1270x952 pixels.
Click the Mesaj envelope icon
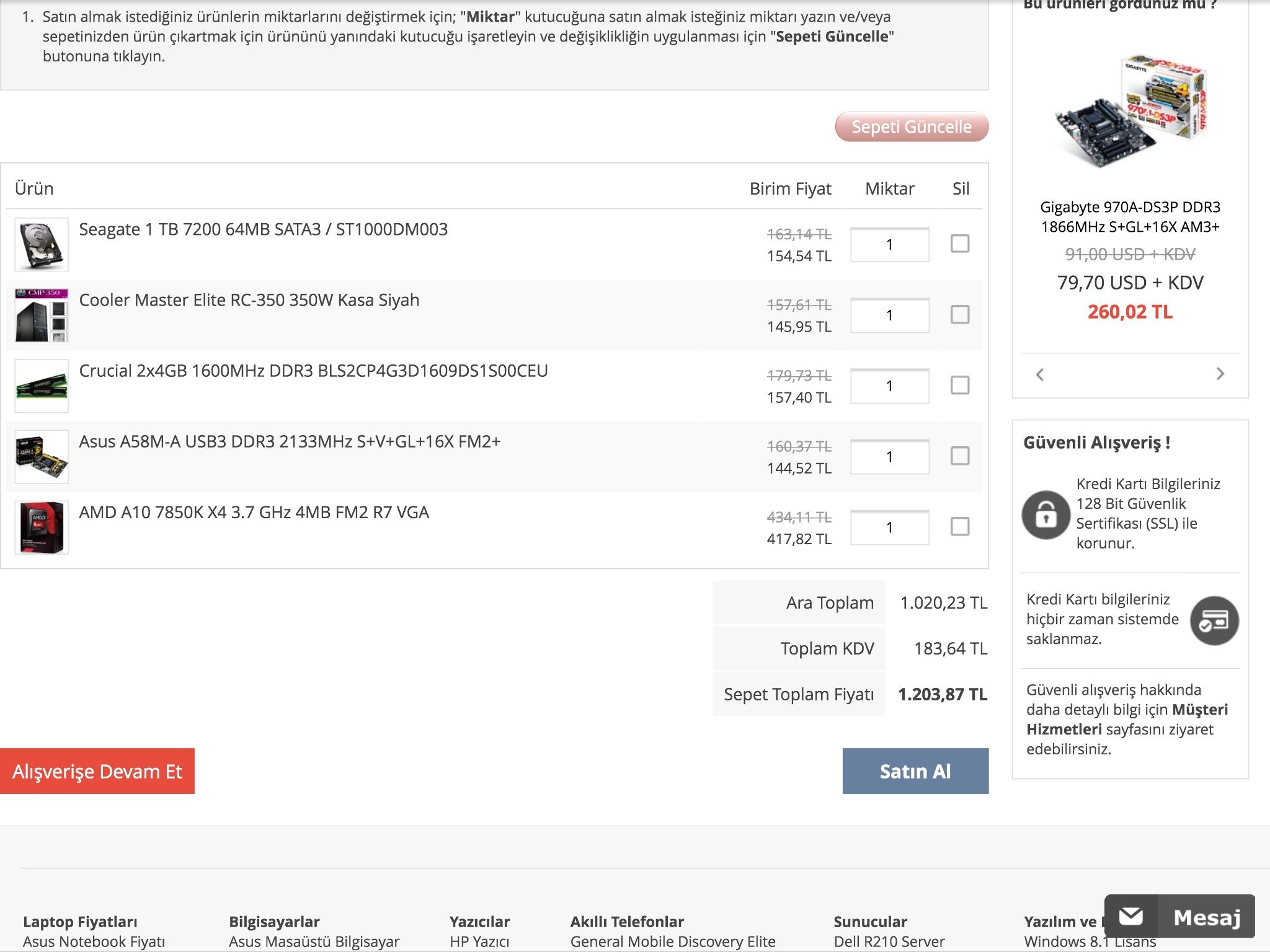[x=1131, y=916]
